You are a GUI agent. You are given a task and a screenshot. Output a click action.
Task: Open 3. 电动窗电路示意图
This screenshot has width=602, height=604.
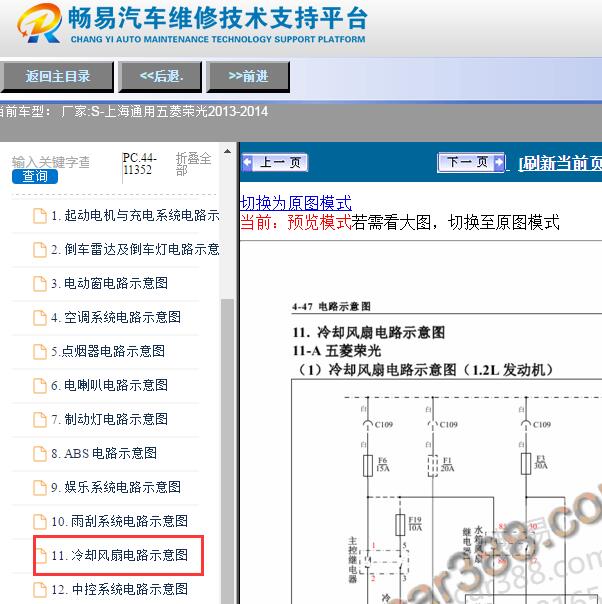point(110,284)
